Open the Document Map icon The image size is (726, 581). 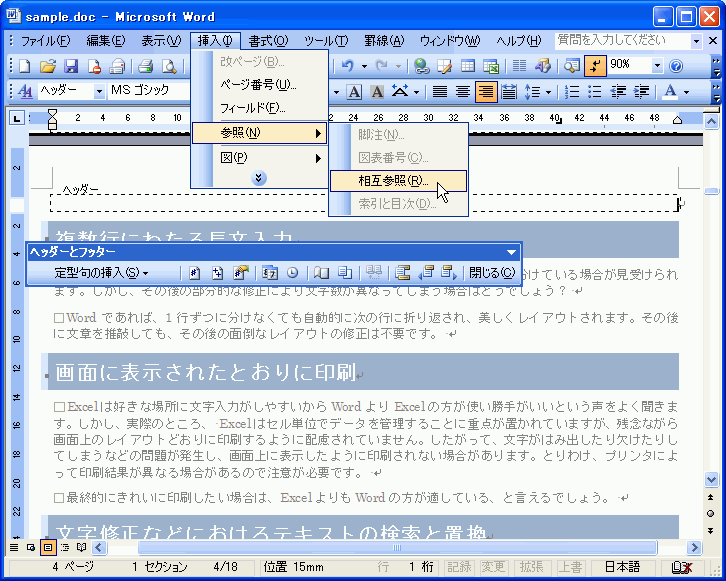(572, 66)
